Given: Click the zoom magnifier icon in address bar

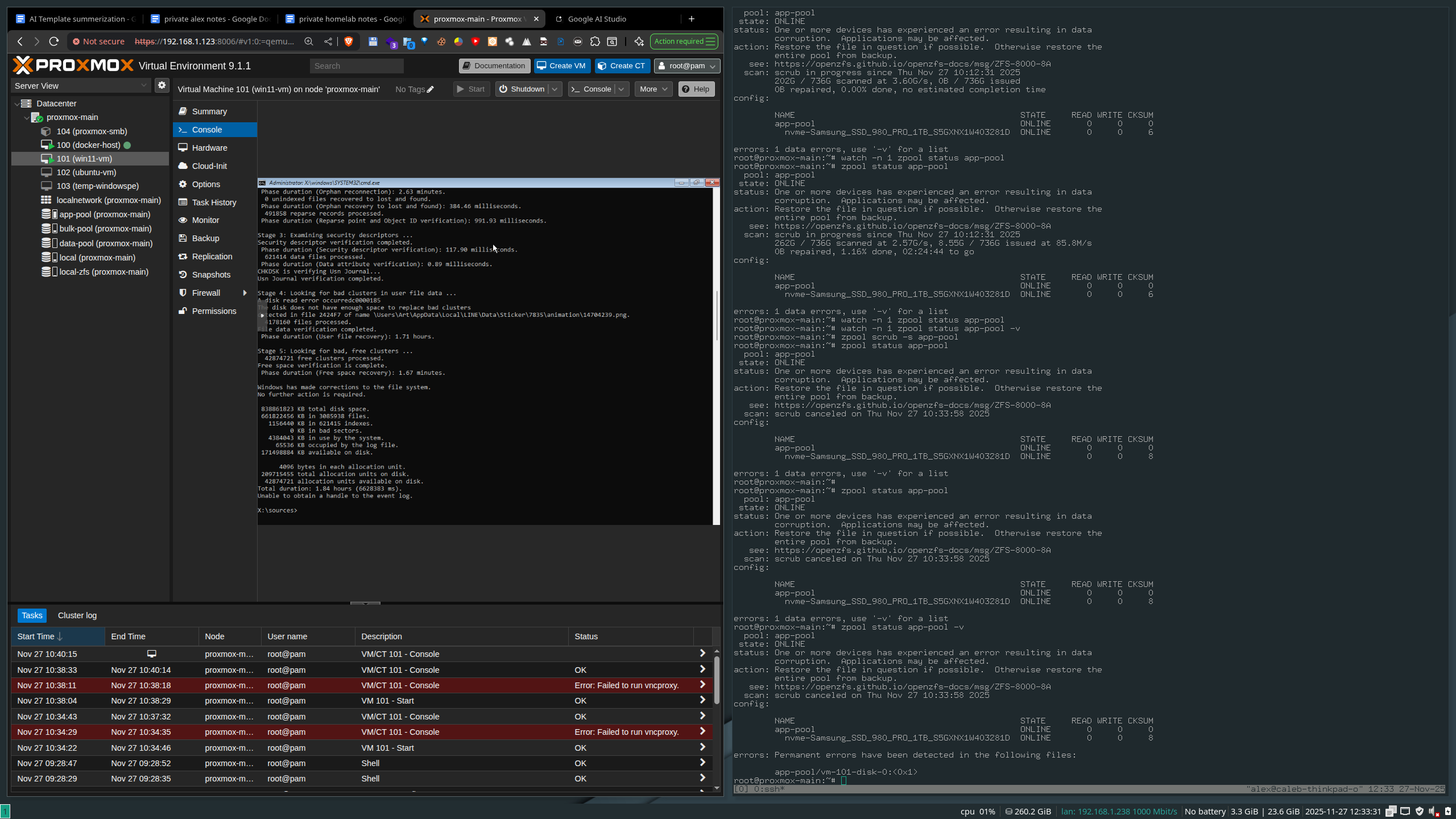Looking at the screenshot, I should pyautogui.click(x=309, y=42).
